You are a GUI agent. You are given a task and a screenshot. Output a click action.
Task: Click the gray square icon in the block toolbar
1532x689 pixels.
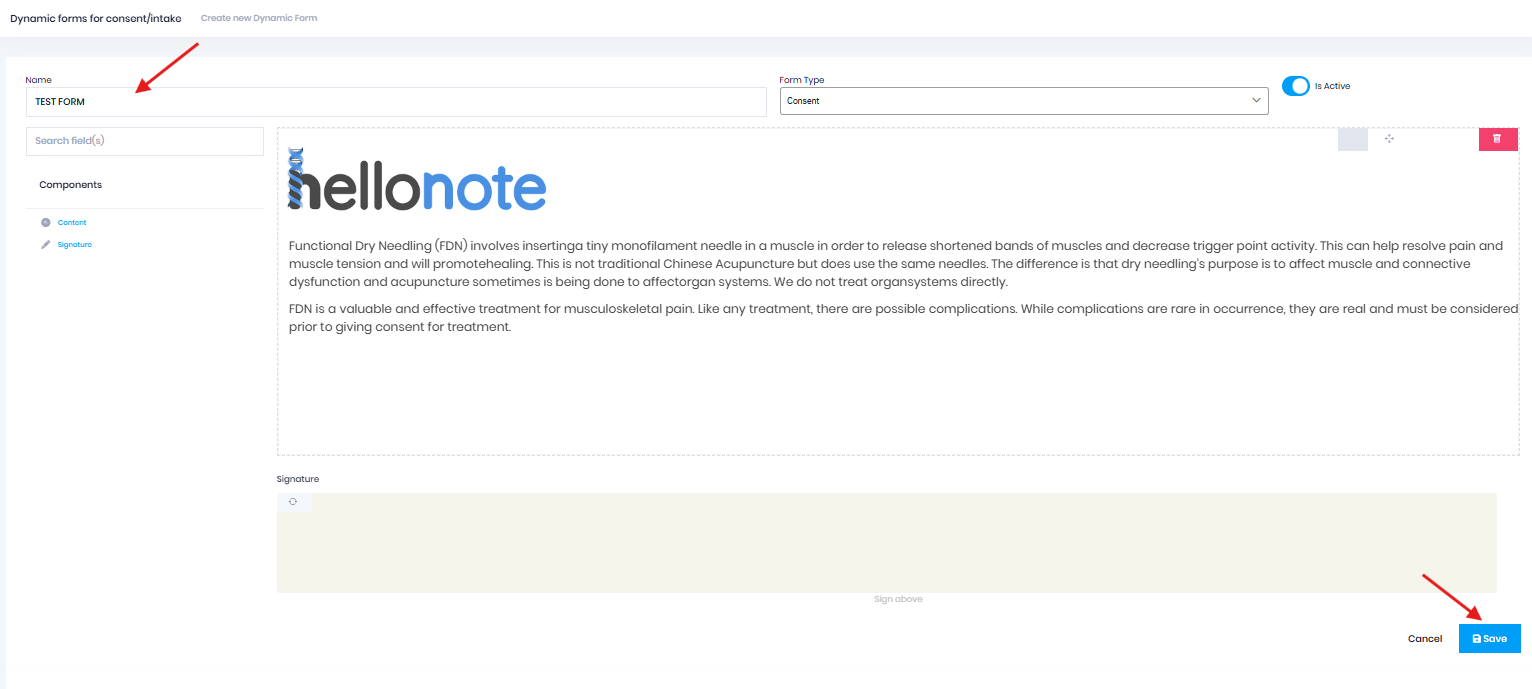pos(1352,140)
